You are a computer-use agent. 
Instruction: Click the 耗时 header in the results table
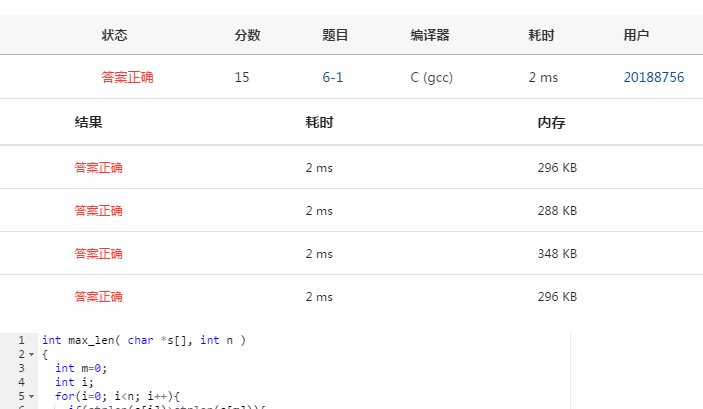coord(319,122)
